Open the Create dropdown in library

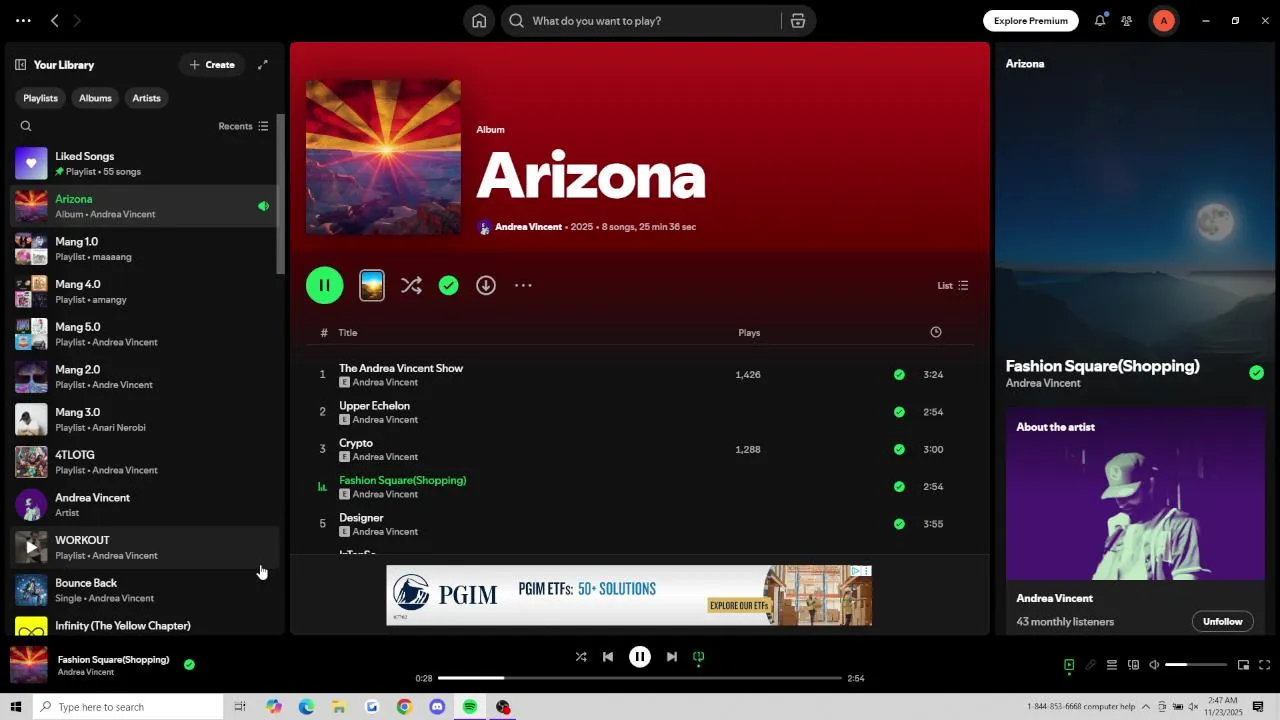click(x=212, y=65)
